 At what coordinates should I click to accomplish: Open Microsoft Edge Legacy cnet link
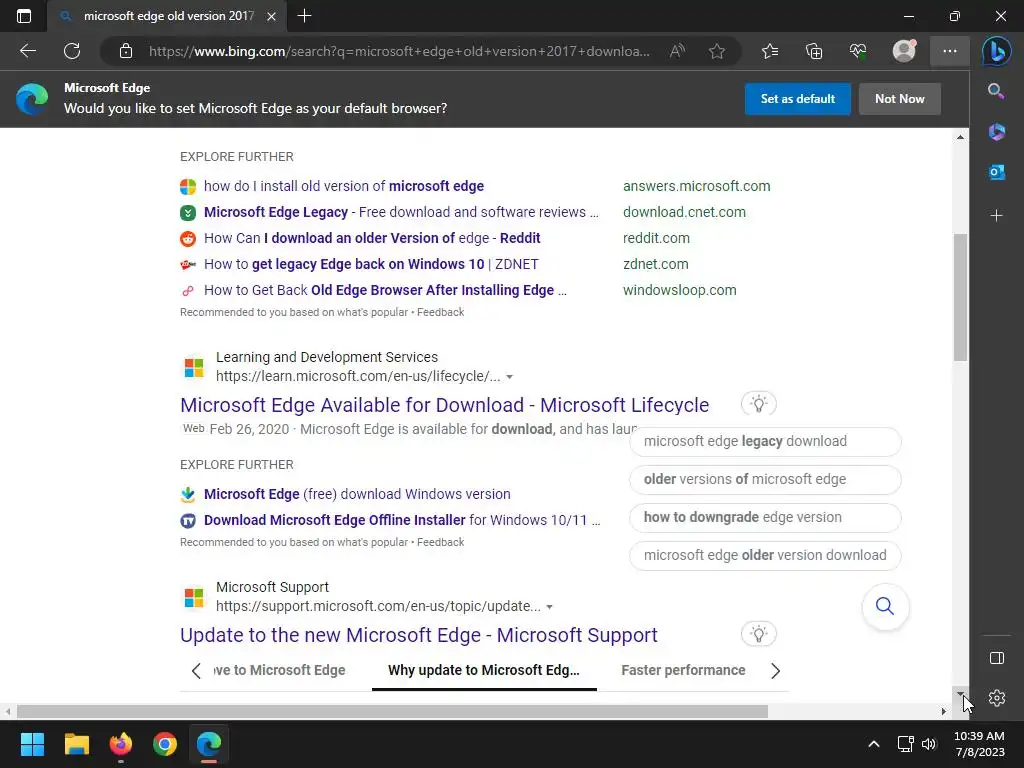tap(401, 212)
